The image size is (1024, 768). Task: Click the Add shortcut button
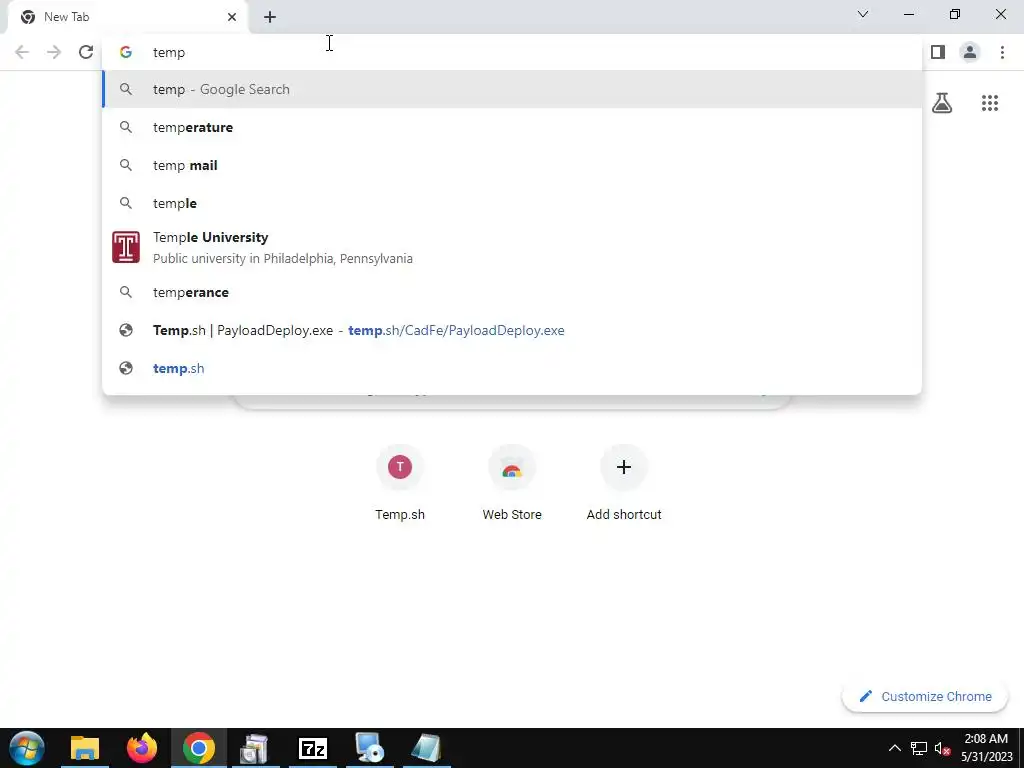pyautogui.click(x=624, y=482)
